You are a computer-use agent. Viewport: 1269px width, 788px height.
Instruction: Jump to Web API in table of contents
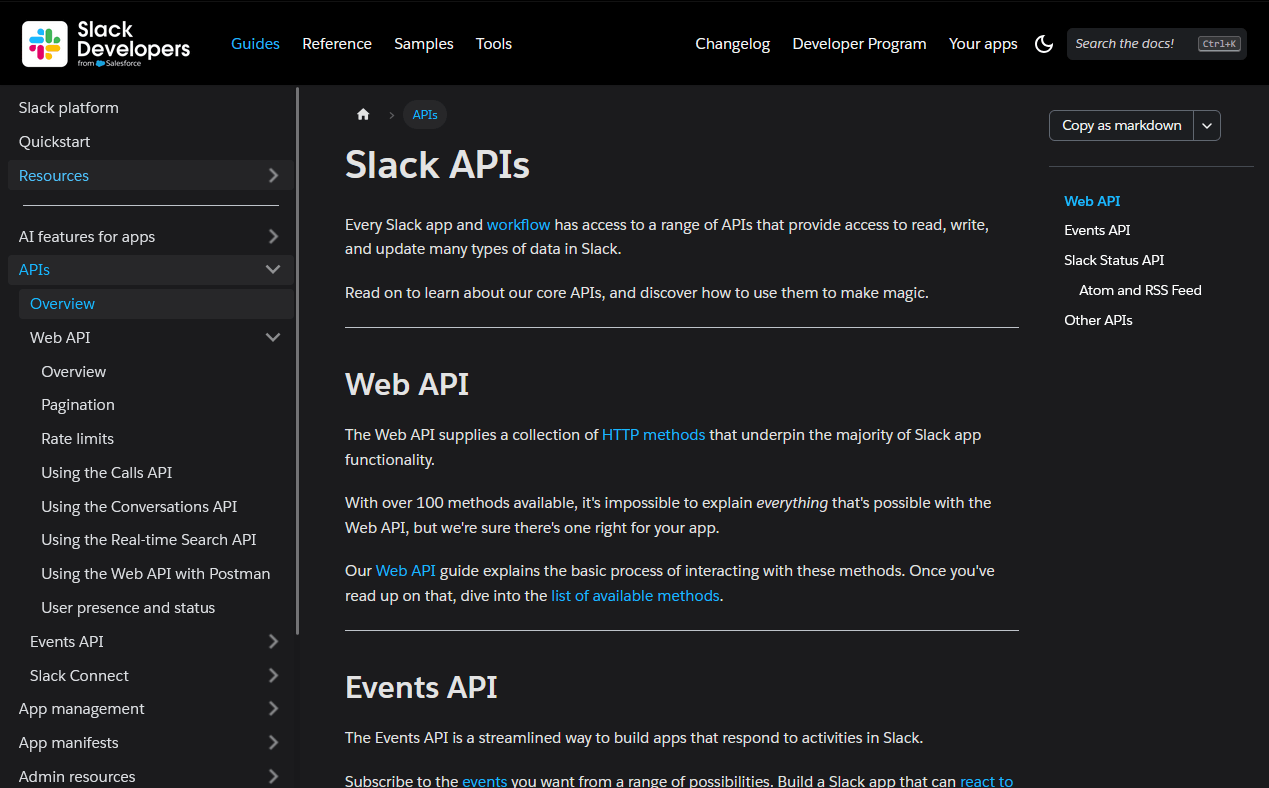[1092, 201]
